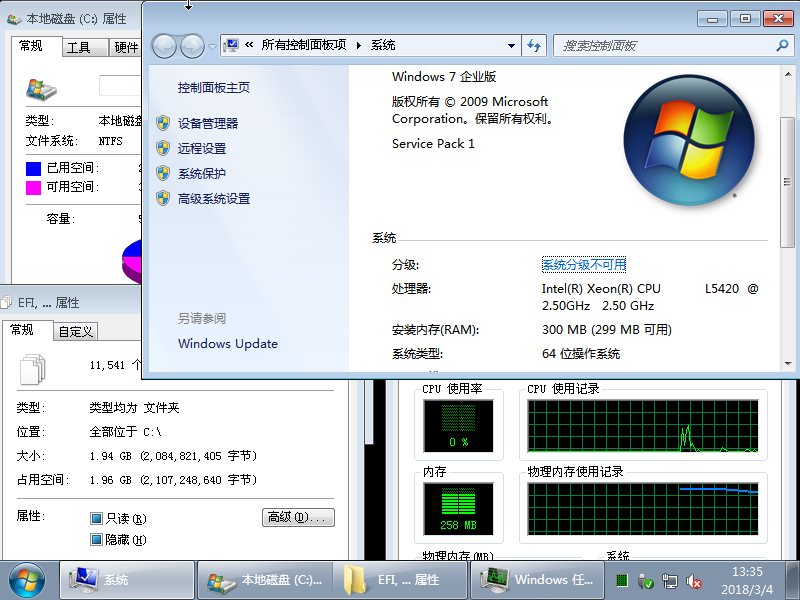Image resolution: width=800 pixels, height=600 pixels.
Task: Click the 高级(D)... advanced button
Action: point(298,517)
